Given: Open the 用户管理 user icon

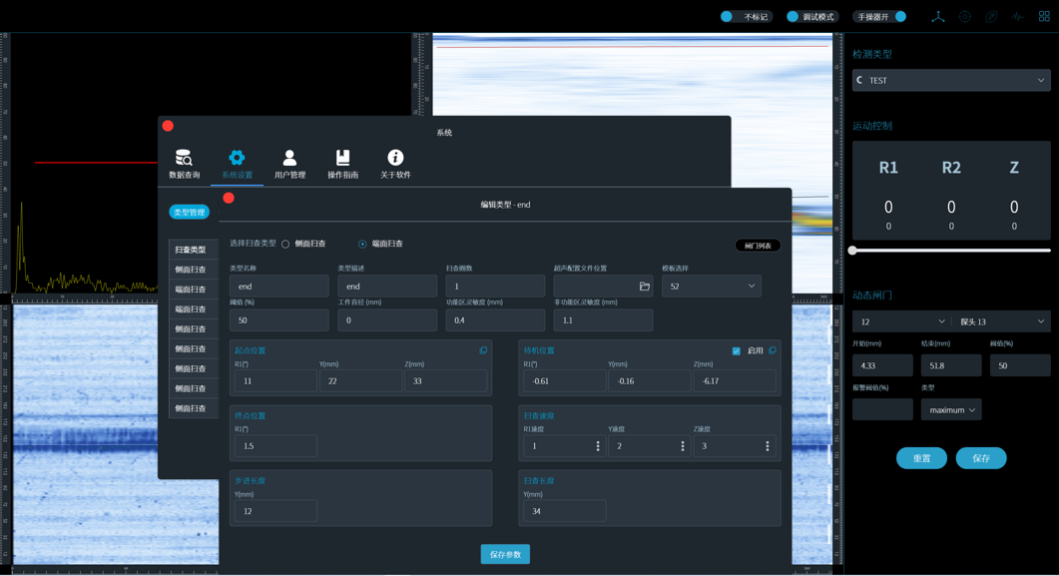Looking at the screenshot, I should click(x=290, y=158).
